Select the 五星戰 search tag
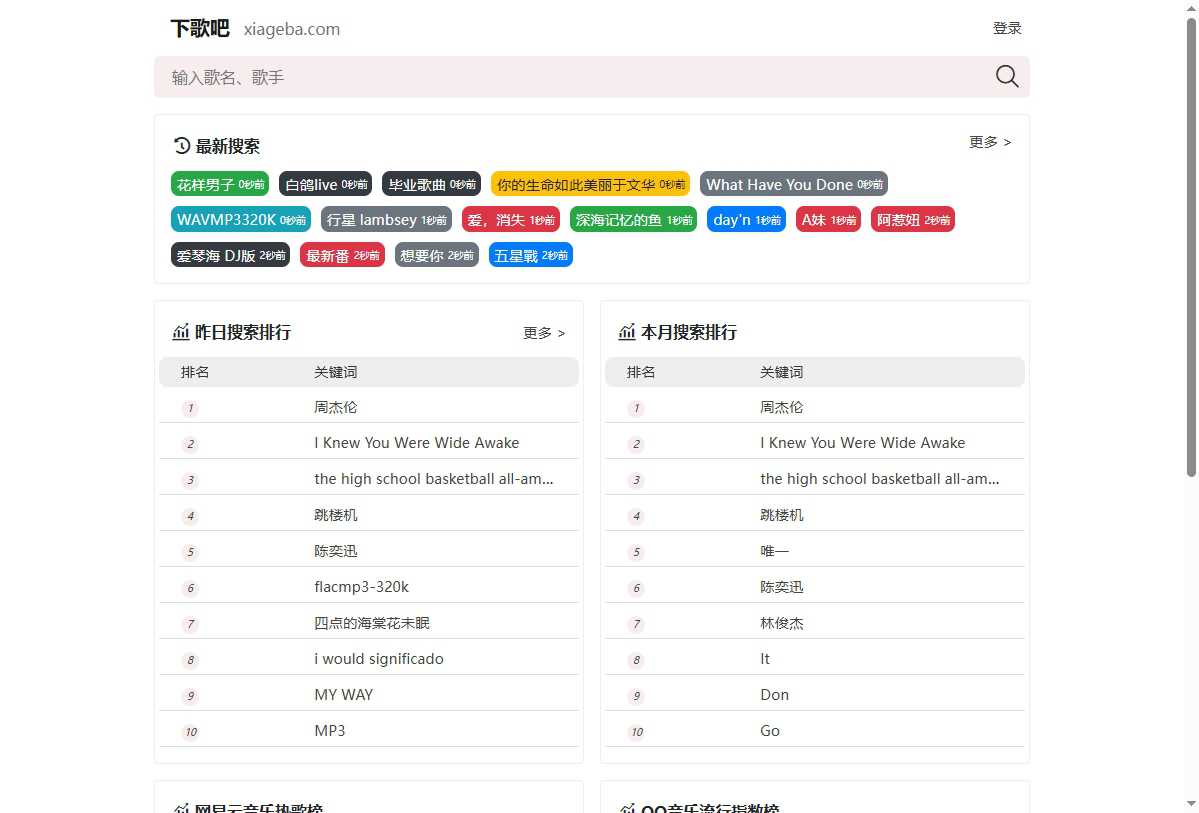This screenshot has height=813, width=1199. (531, 255)
